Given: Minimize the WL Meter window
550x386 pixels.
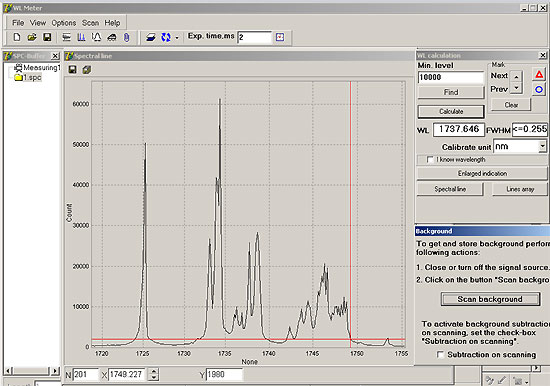Looking at the screenshot, I should (x=524, y=8).
